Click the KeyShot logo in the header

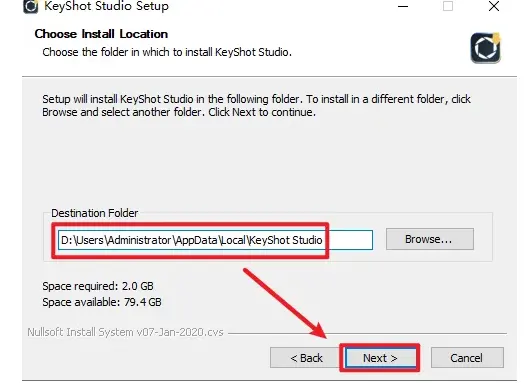pyautogui.click(x=485, y=48)
